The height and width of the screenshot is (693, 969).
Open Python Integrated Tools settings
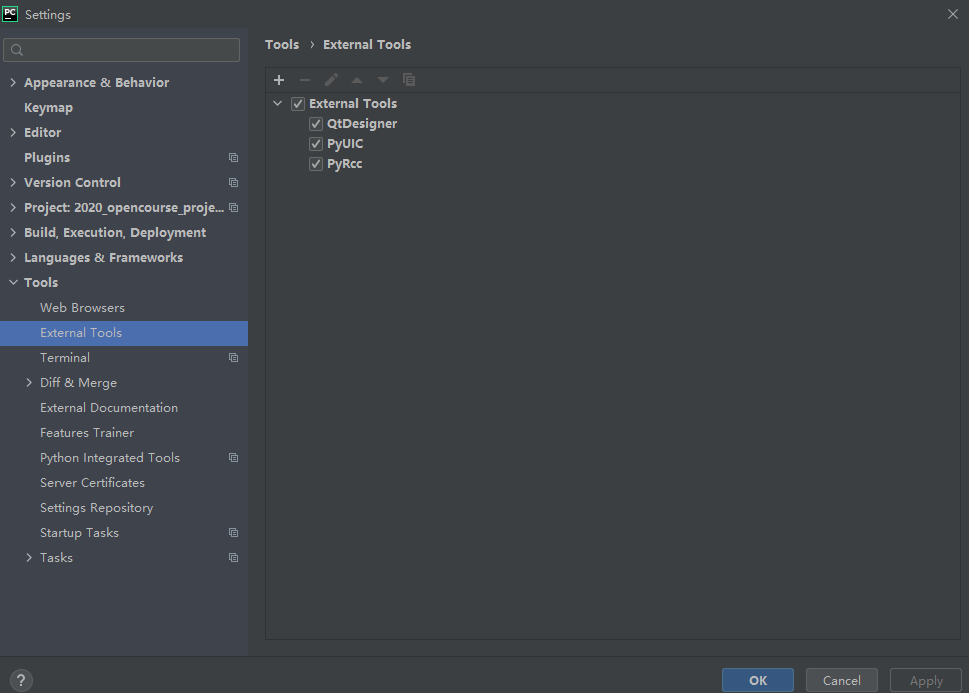click(124, 457)
